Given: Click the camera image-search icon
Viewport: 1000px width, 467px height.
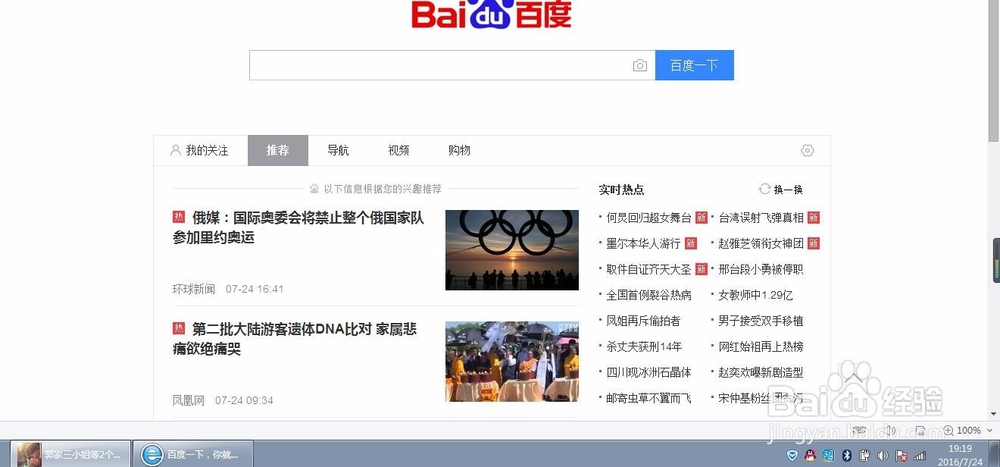Looking at the screenshot, I should coord(640,66).
